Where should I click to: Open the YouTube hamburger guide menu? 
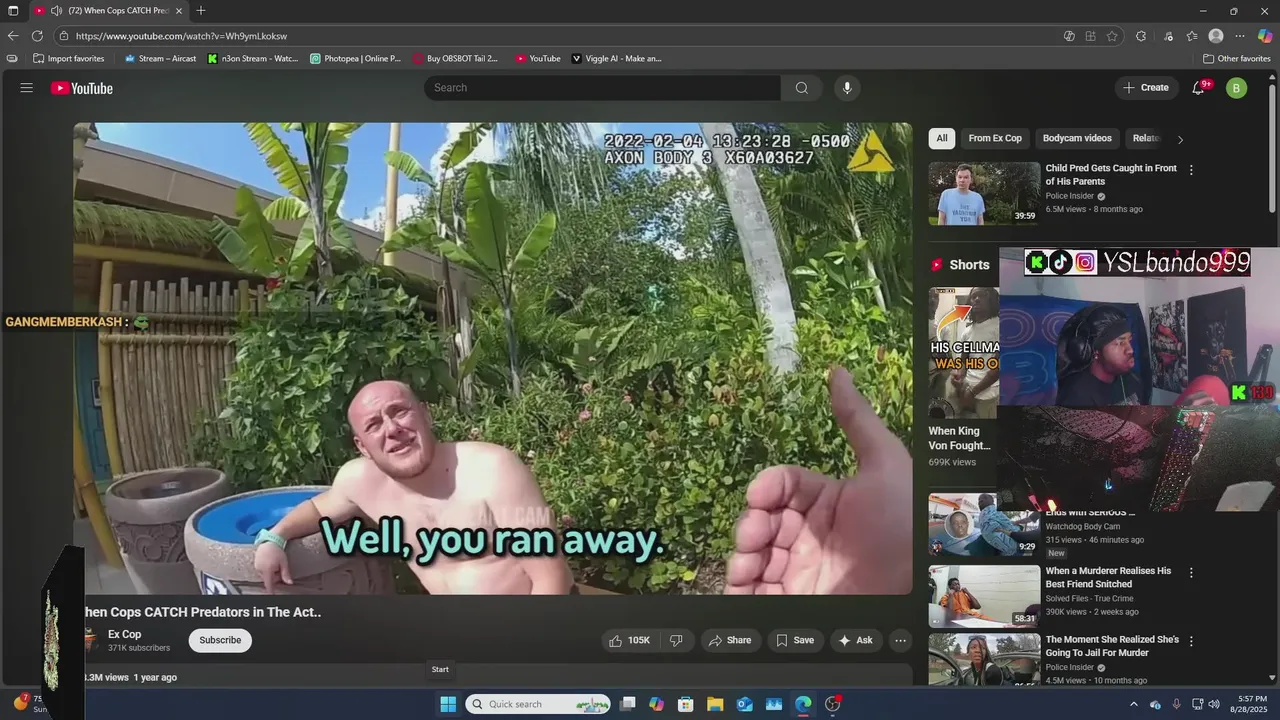26,88
